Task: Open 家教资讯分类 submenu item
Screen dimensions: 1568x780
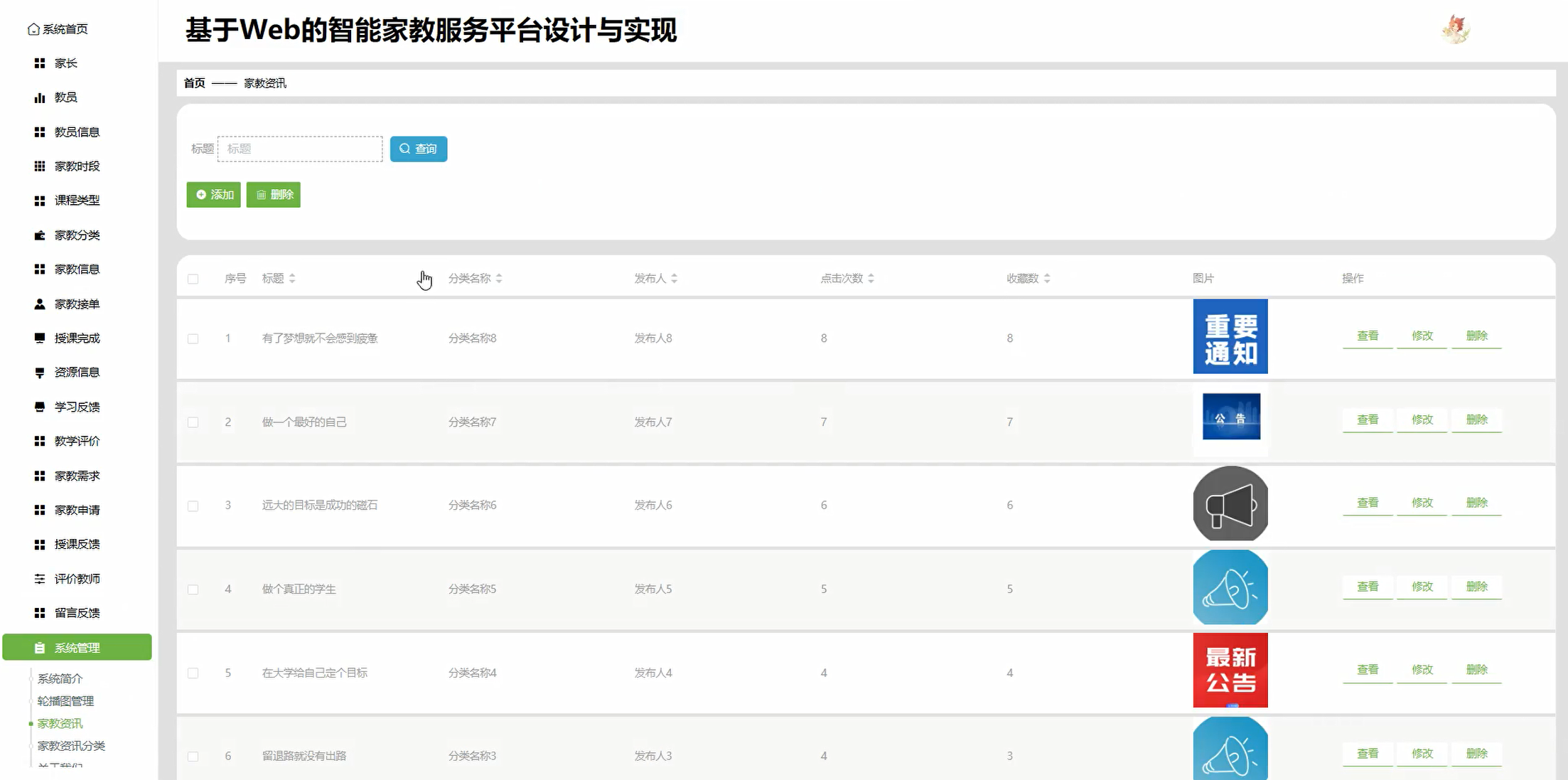Action: pyautogui.click(x=71, y=746)
